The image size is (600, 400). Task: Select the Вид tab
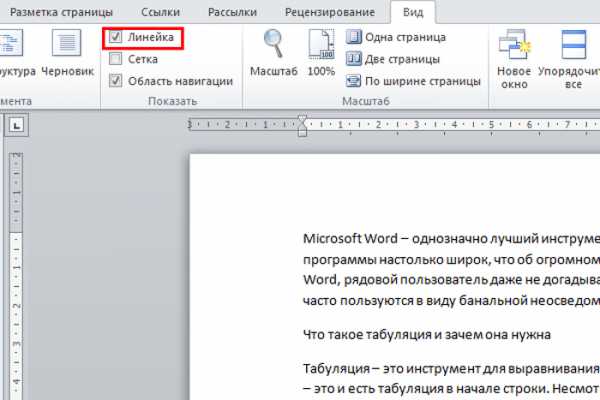point(413,12)
